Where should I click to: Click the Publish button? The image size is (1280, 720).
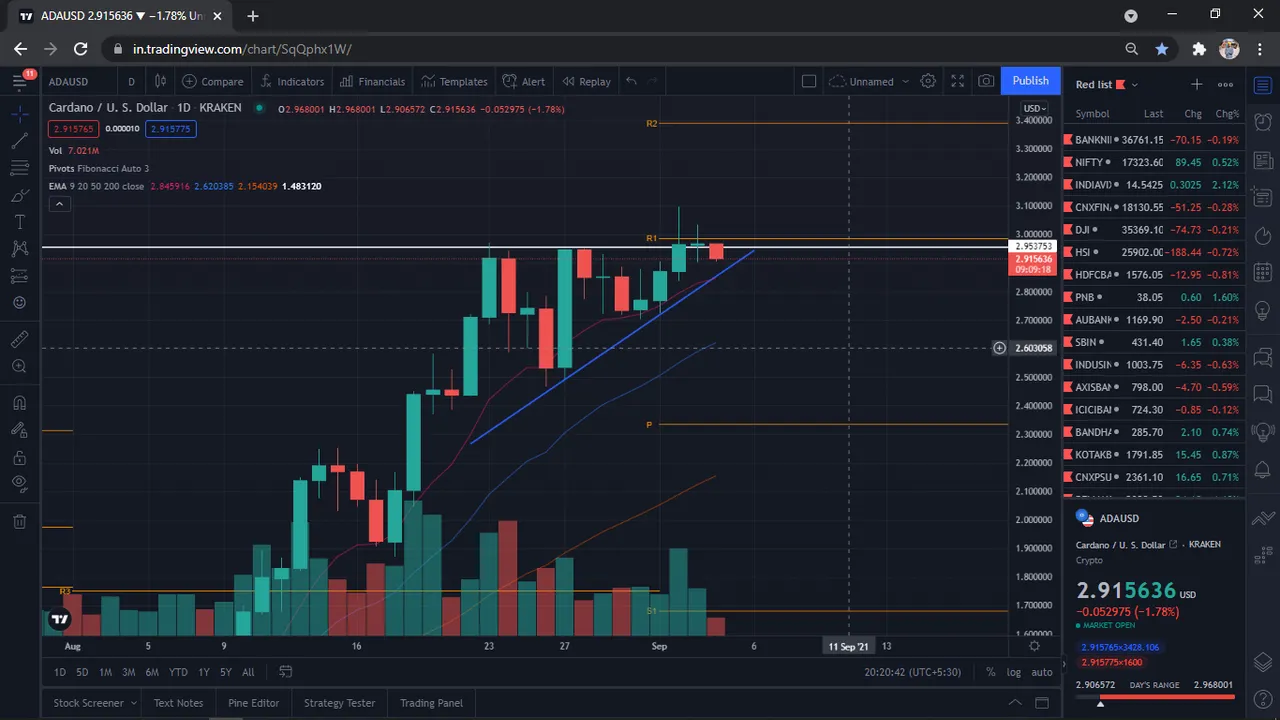[x=1030, y=81]
